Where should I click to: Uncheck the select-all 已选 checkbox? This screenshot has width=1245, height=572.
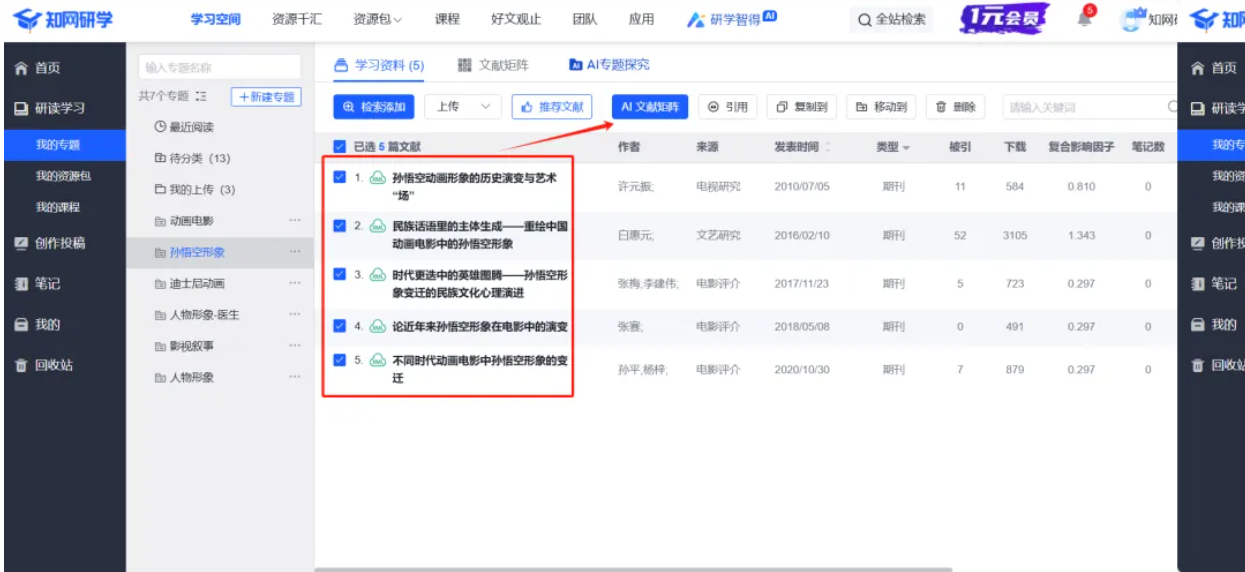[x=340, y=147]
